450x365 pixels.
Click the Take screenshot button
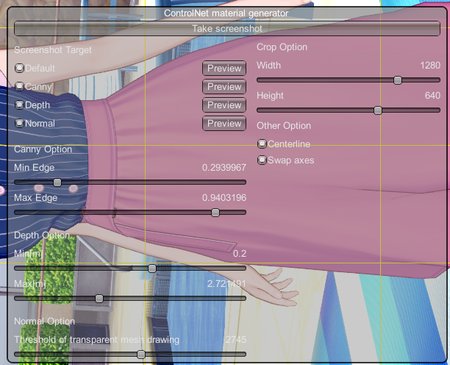(227, 29)
